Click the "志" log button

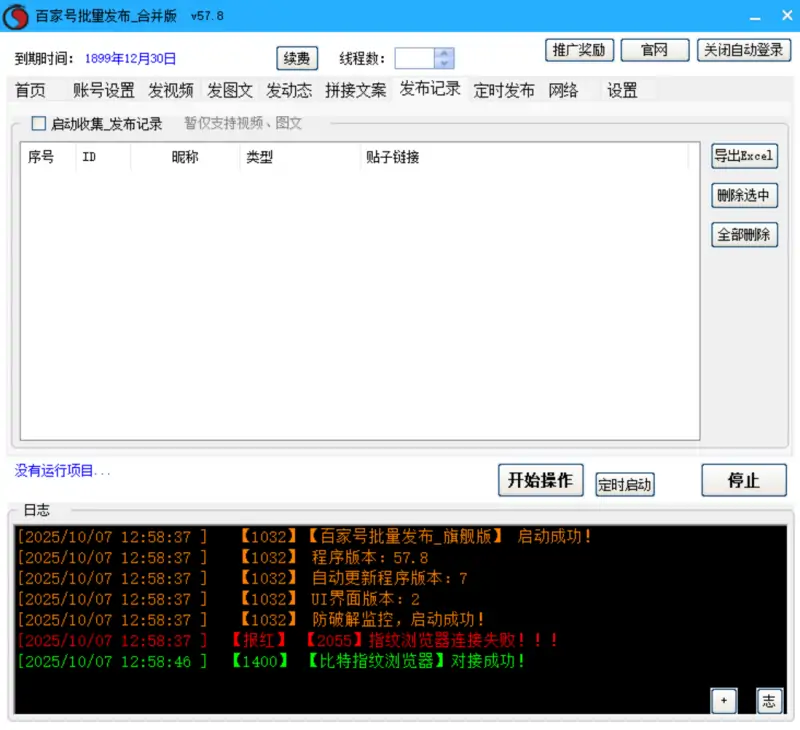(769, 701)
